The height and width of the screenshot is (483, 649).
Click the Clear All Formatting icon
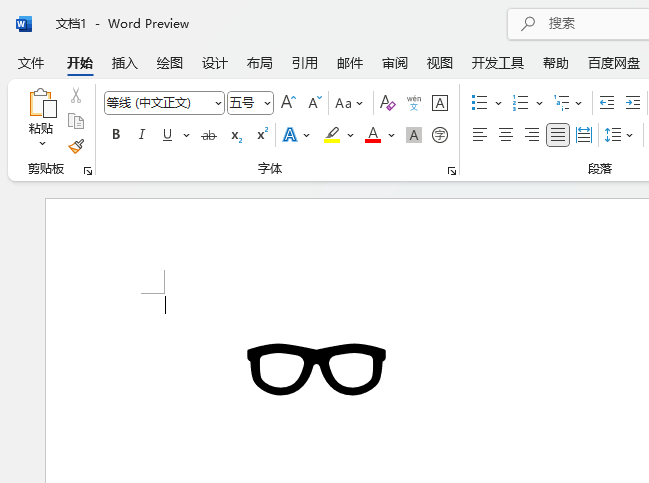(x=387, y=103)
